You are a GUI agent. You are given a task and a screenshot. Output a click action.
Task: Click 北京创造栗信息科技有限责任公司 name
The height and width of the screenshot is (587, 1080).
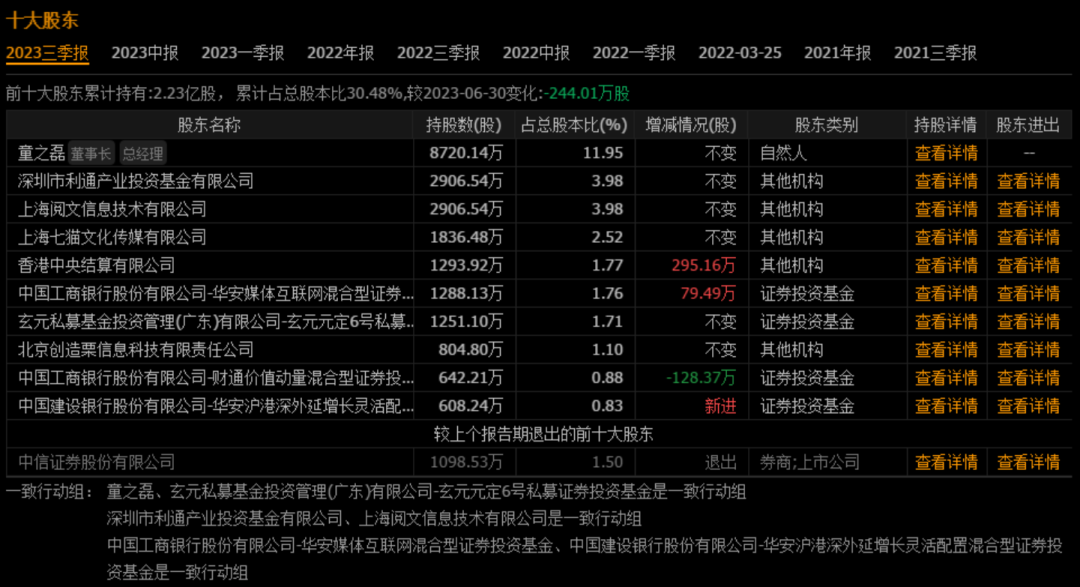(136, 350)
